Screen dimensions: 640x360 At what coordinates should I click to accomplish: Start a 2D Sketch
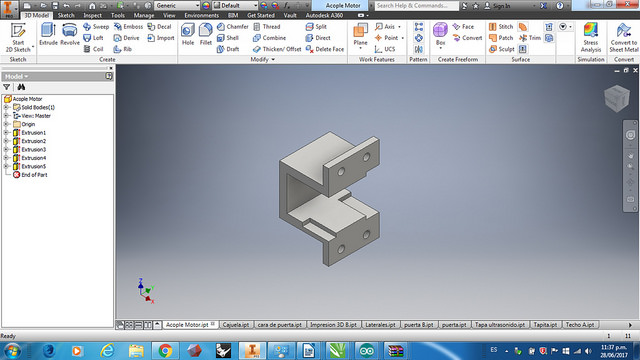click(18, 38)
